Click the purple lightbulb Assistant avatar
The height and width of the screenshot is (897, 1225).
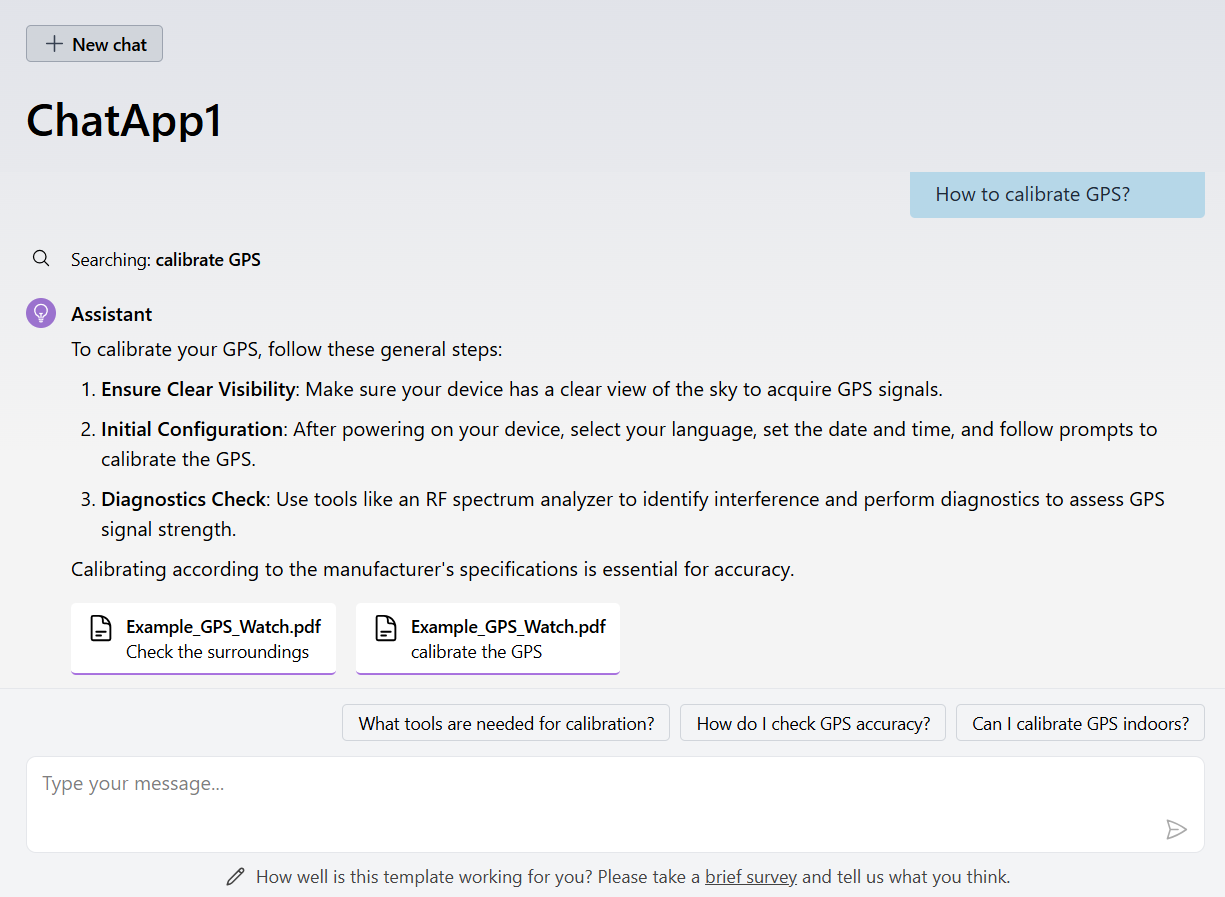[x=41, y=313]
